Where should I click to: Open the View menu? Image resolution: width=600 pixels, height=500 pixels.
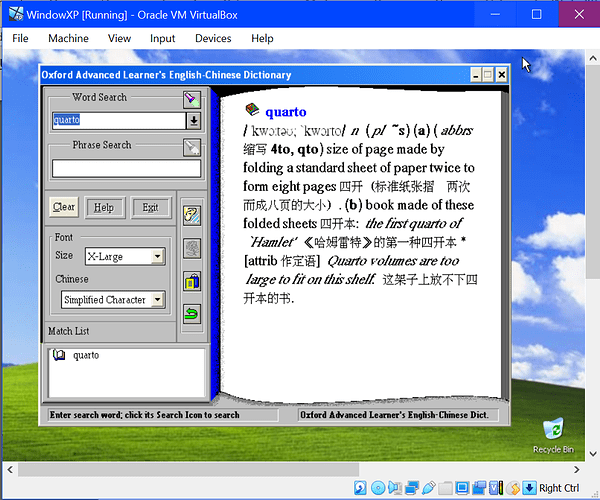[x=119, y=38]
